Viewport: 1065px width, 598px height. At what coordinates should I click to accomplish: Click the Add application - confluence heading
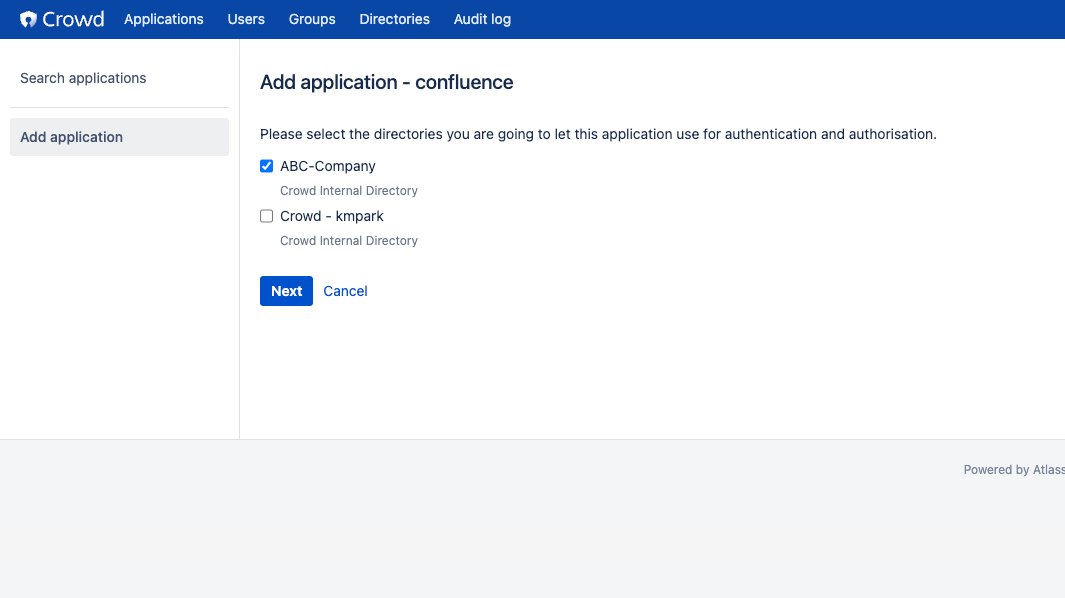pos(386,82)
